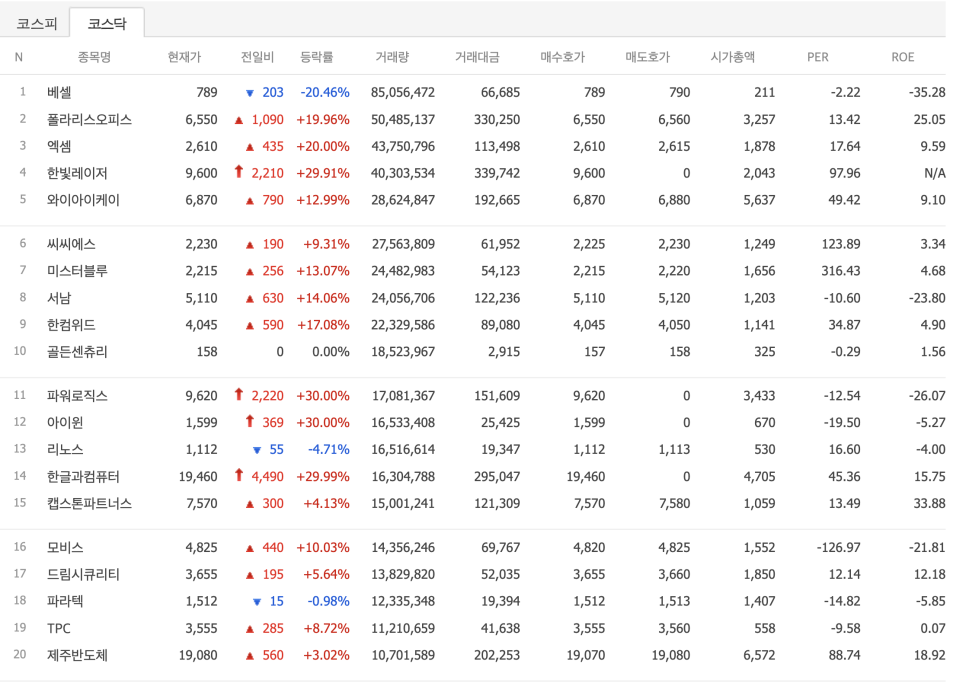Click the 매수호가 column header

(x=562, y=57)
